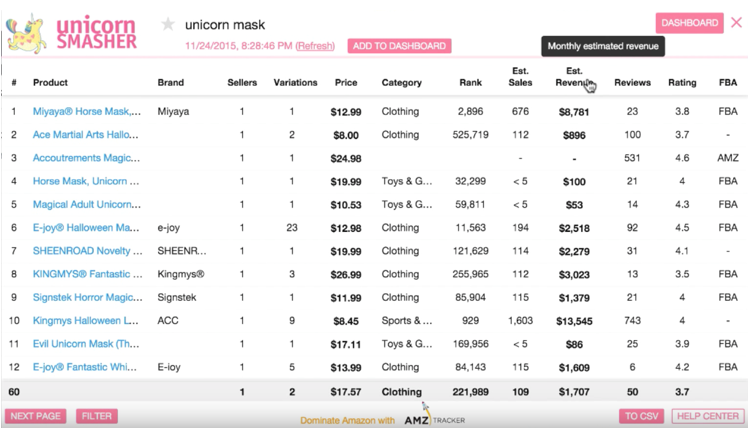
Task: Click the Refresh link
Action: click(x=315, y=46)
